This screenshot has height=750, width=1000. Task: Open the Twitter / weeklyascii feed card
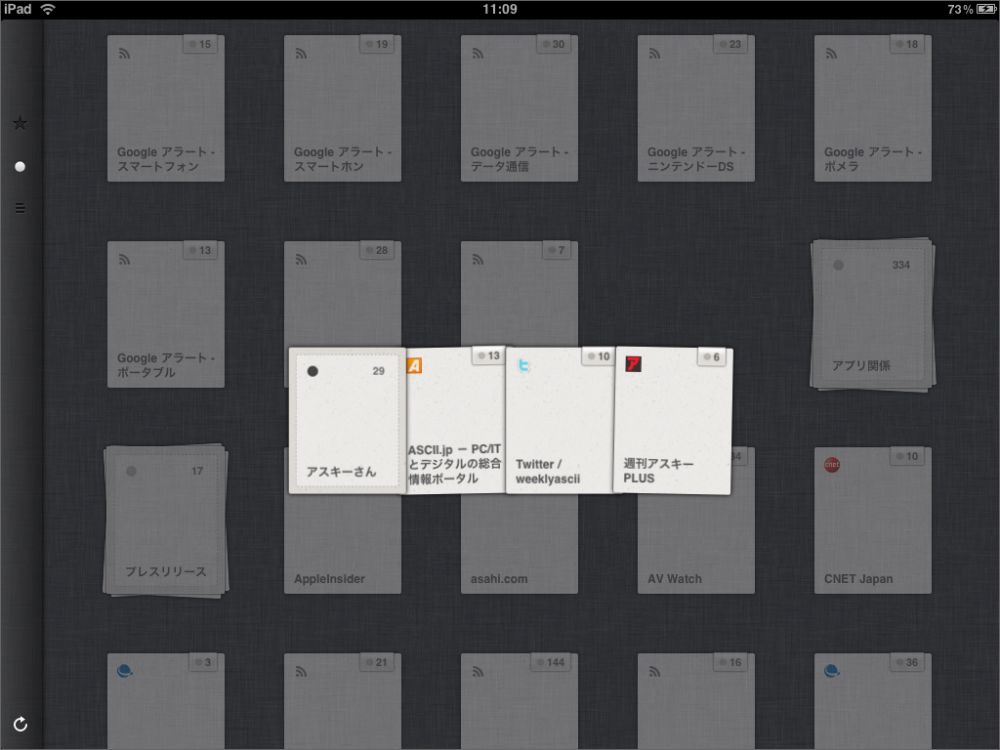pyautogui.click(x=560, y=420)
